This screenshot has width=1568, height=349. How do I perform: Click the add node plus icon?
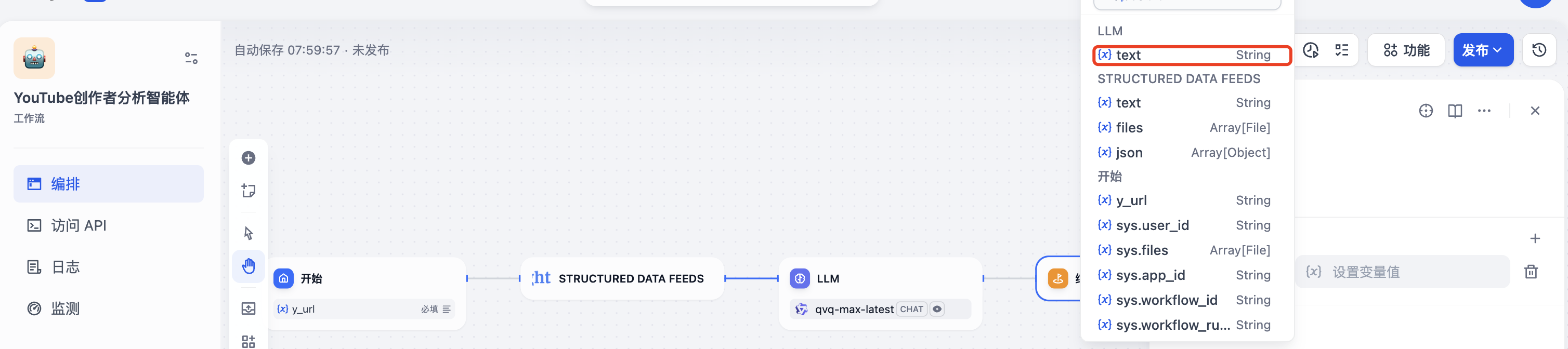249,158
